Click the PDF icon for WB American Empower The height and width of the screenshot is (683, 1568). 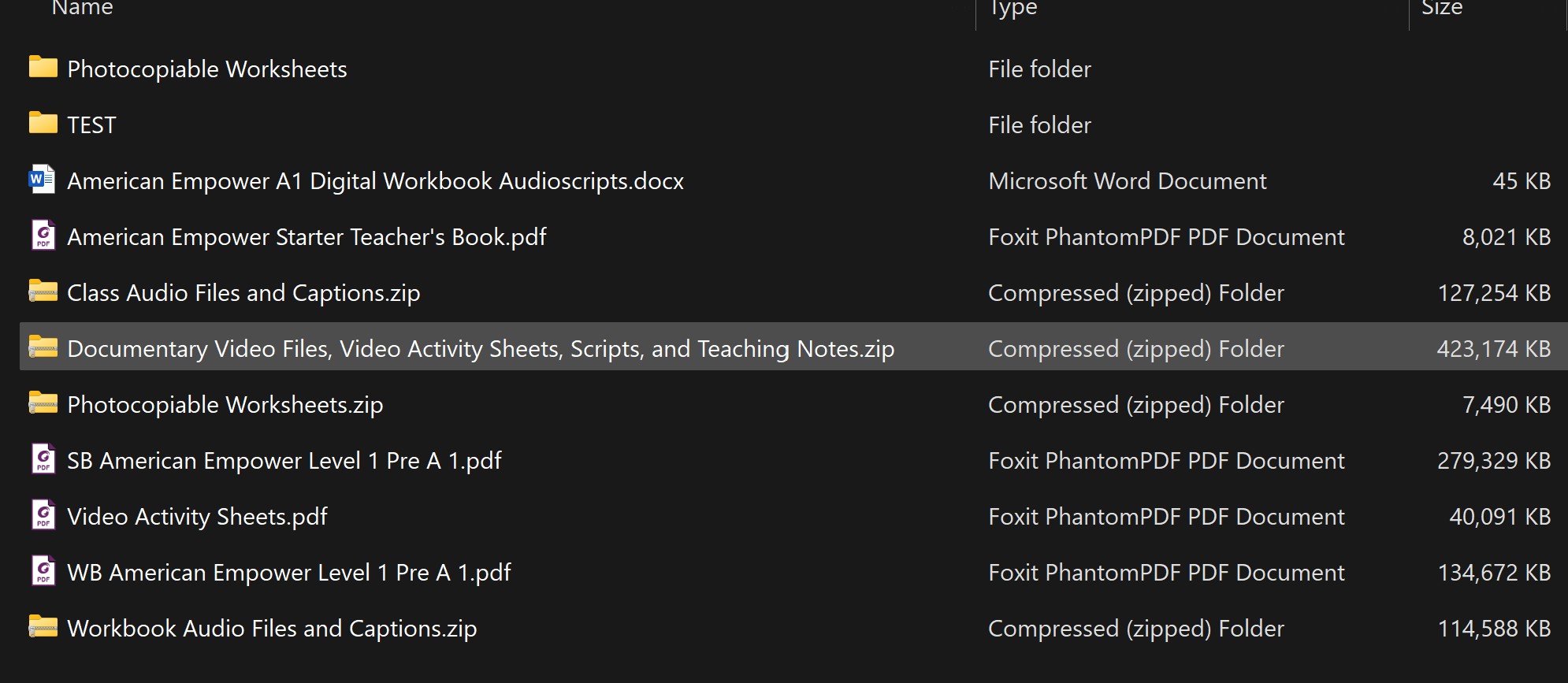pyautogui.click(x=43, y=571)
